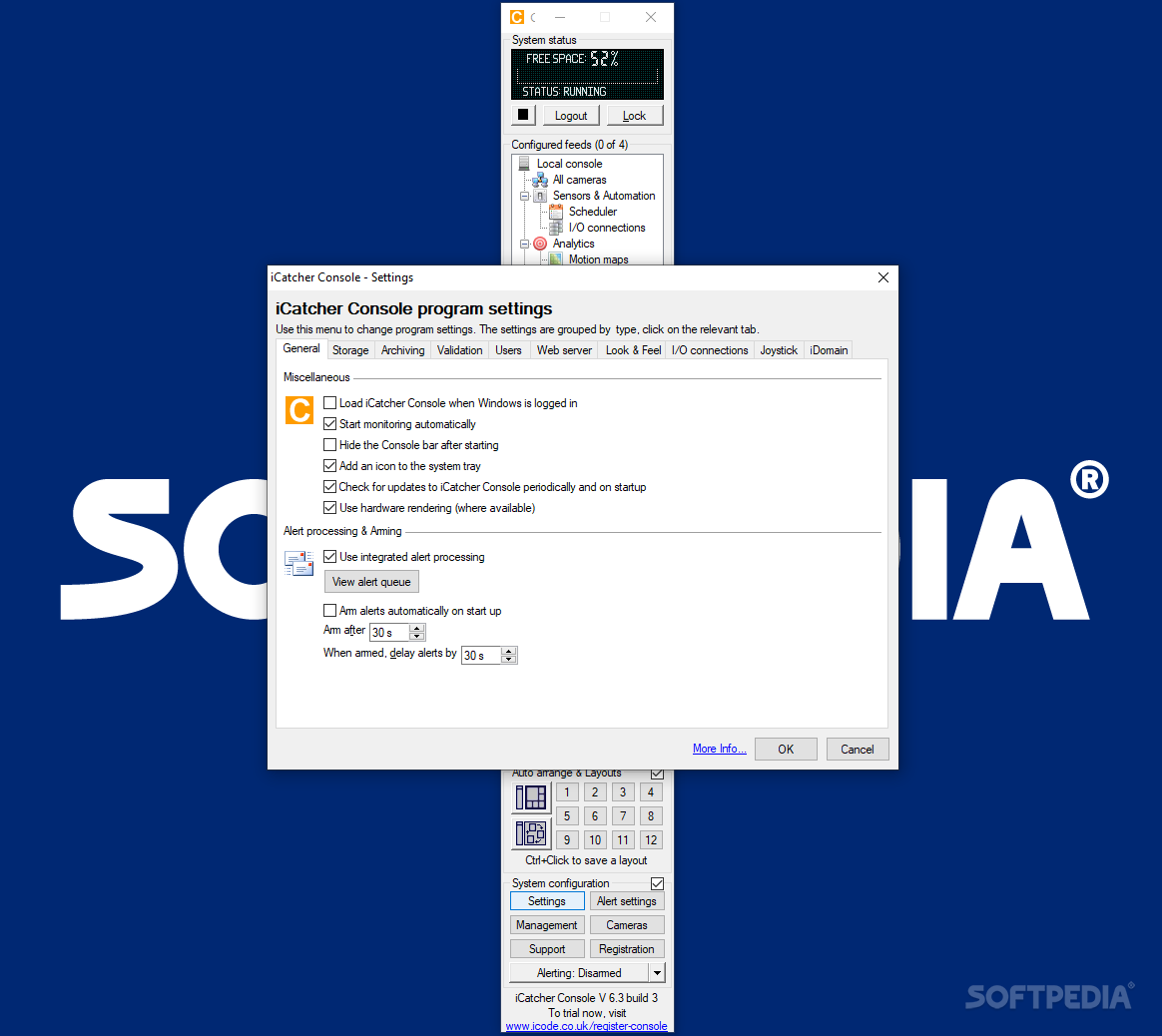Toggle the System configuration section checkbox
The image size is (1162, 1036).
[x=657, y=883]
